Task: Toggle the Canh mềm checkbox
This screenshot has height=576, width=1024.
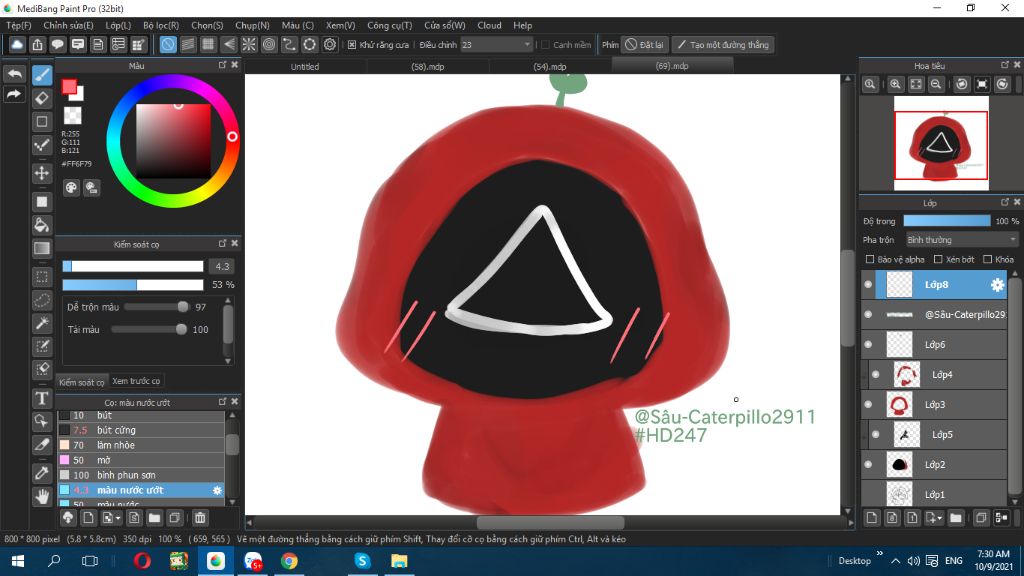Action: point(545,45)
